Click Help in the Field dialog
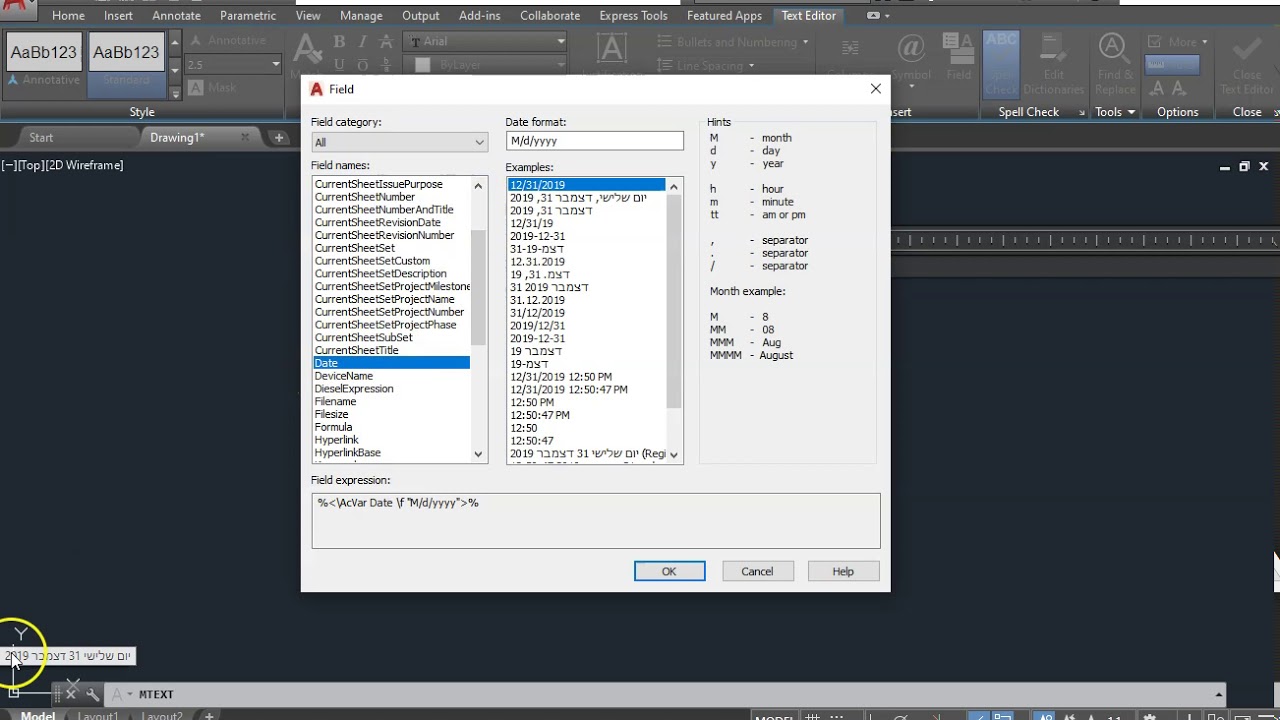The width and height of the screenshot is (1280, 720). [843, 571]
